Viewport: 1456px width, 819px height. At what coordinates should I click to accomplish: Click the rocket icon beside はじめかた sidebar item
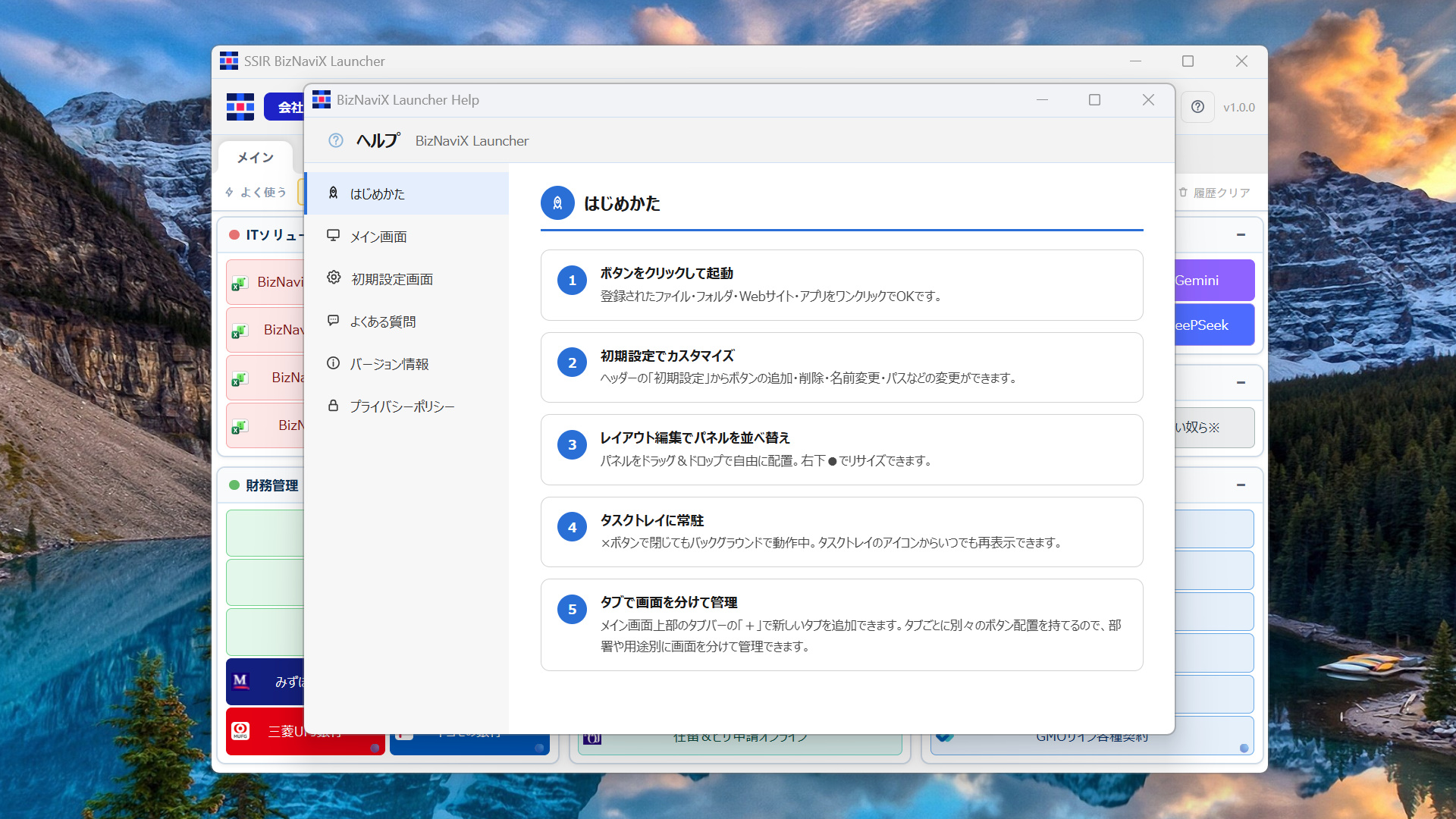point(333,193)
